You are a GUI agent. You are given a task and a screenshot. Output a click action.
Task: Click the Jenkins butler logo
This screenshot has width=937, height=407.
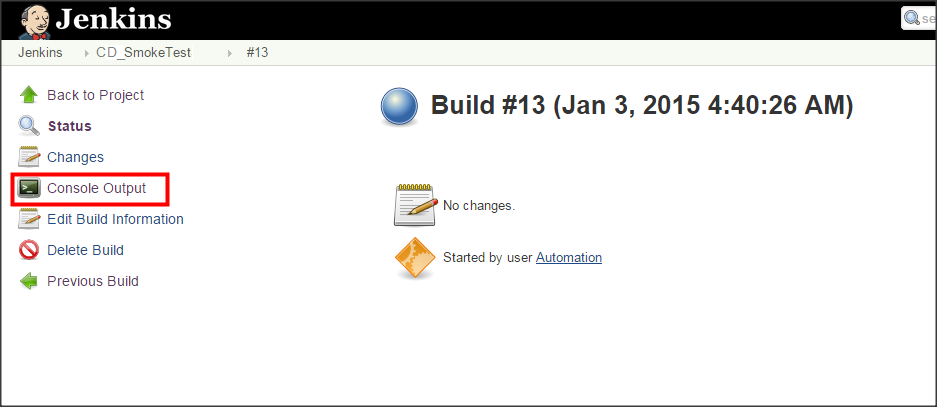(x=35, y=21)
